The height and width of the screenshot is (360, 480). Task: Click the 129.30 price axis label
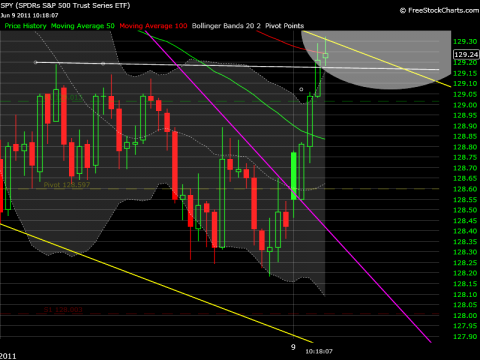tap(465, 42)
